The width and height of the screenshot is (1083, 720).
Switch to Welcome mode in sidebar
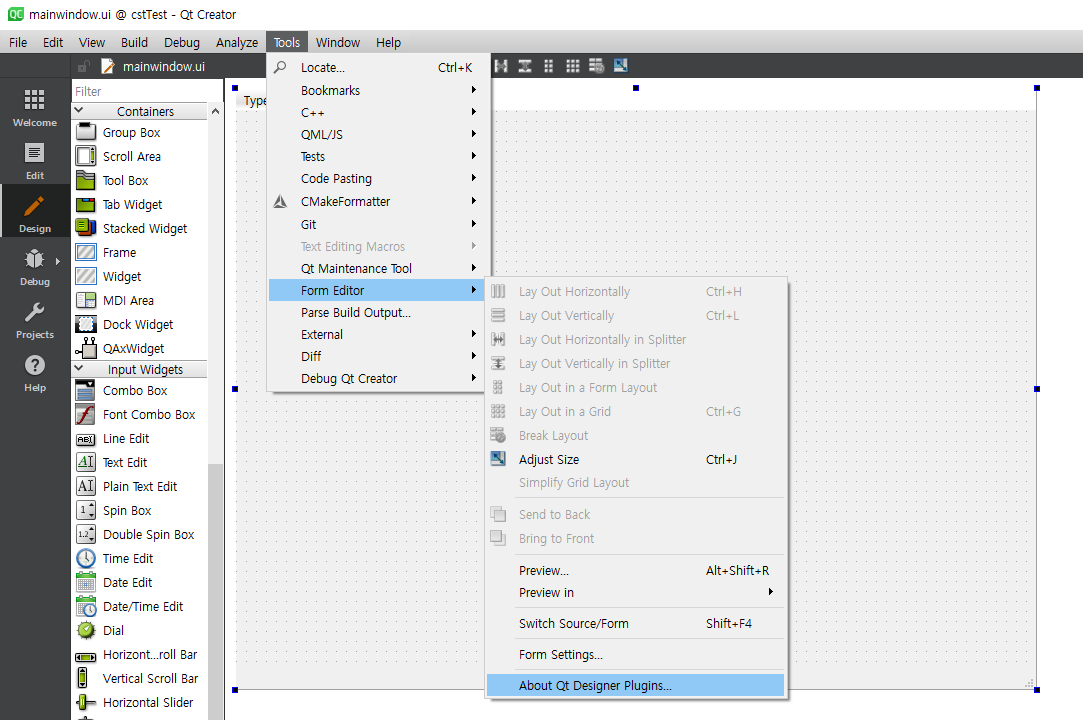tap(35, 107)
